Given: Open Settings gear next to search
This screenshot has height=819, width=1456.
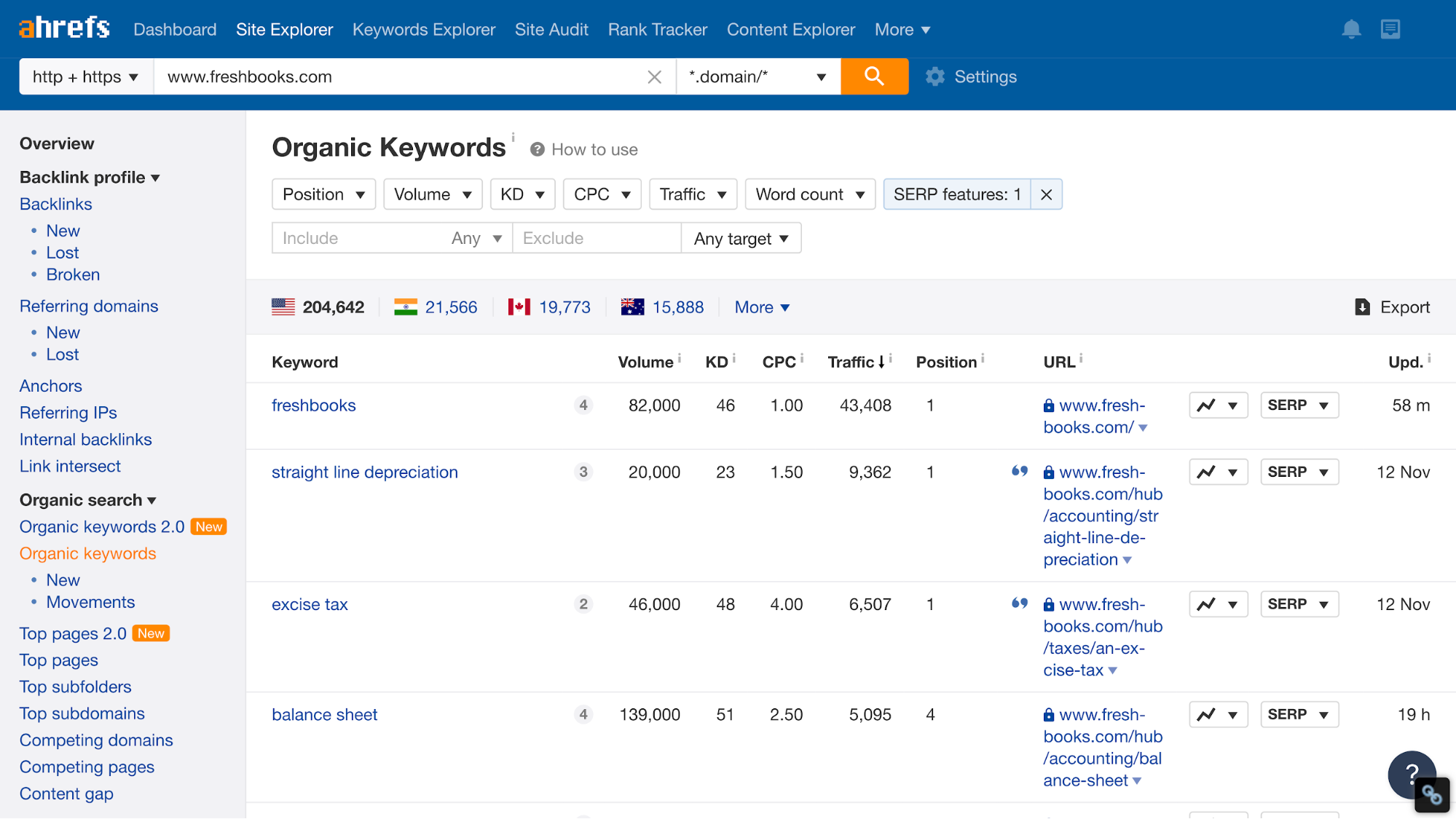Looking at the screenshot, I should 971,76.
